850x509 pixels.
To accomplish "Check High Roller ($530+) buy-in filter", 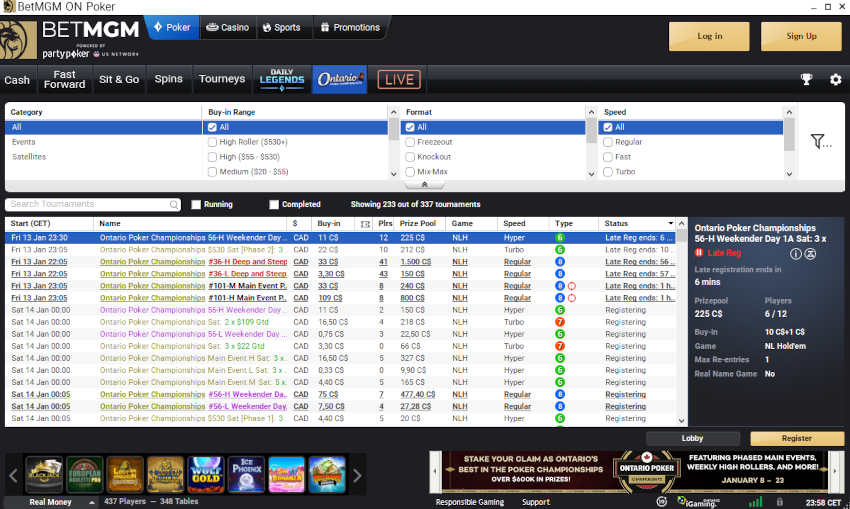I will pyautogui.click(x=212, y=142).
